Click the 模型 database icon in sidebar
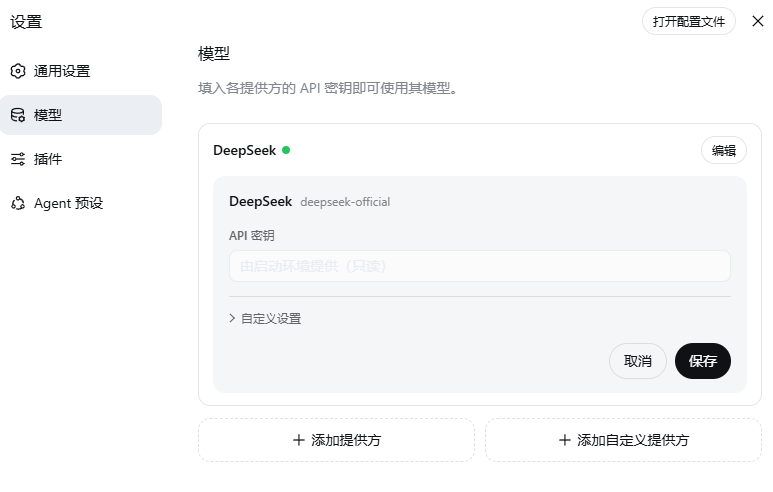Screen dimensions: 773x492 (x=18, y=115)
